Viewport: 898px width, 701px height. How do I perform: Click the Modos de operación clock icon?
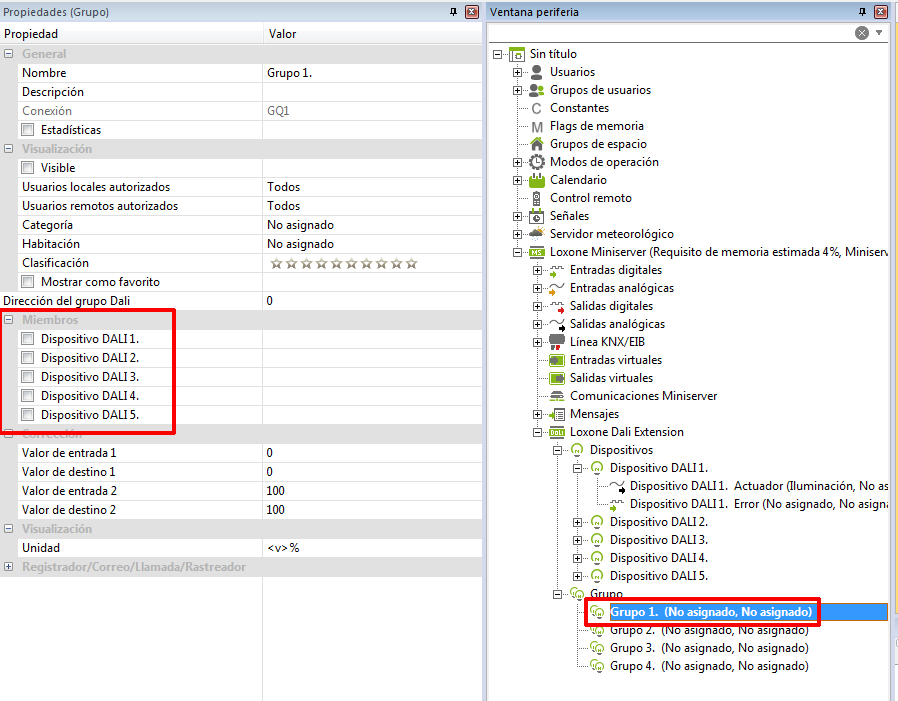pos(537,162)
